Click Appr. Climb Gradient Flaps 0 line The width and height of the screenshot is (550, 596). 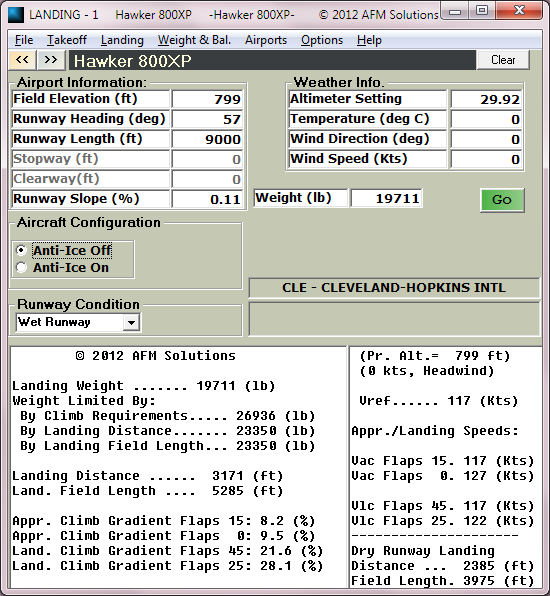tap(163, 536)
